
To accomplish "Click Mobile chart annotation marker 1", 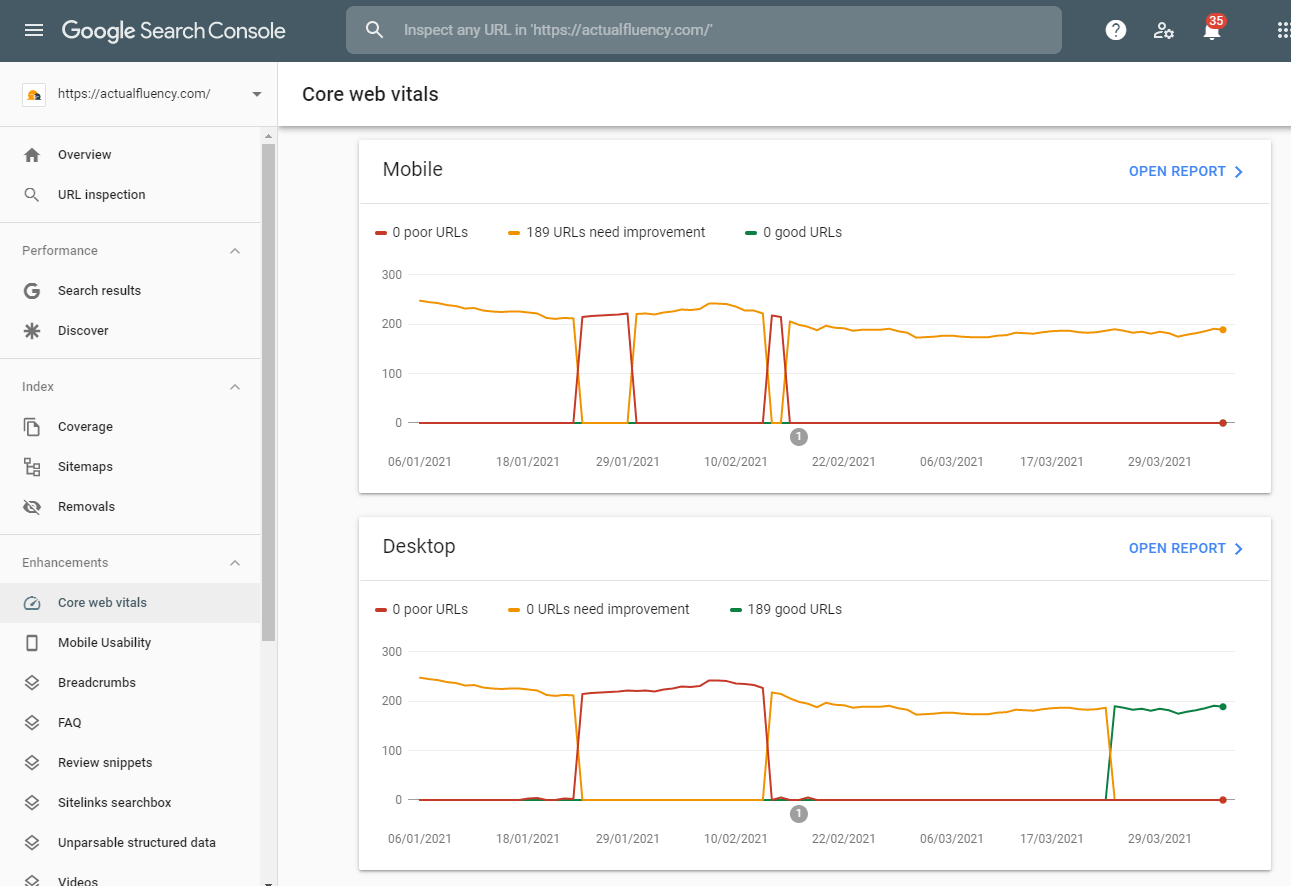I will pyautogui.click(x=798, y=436).
